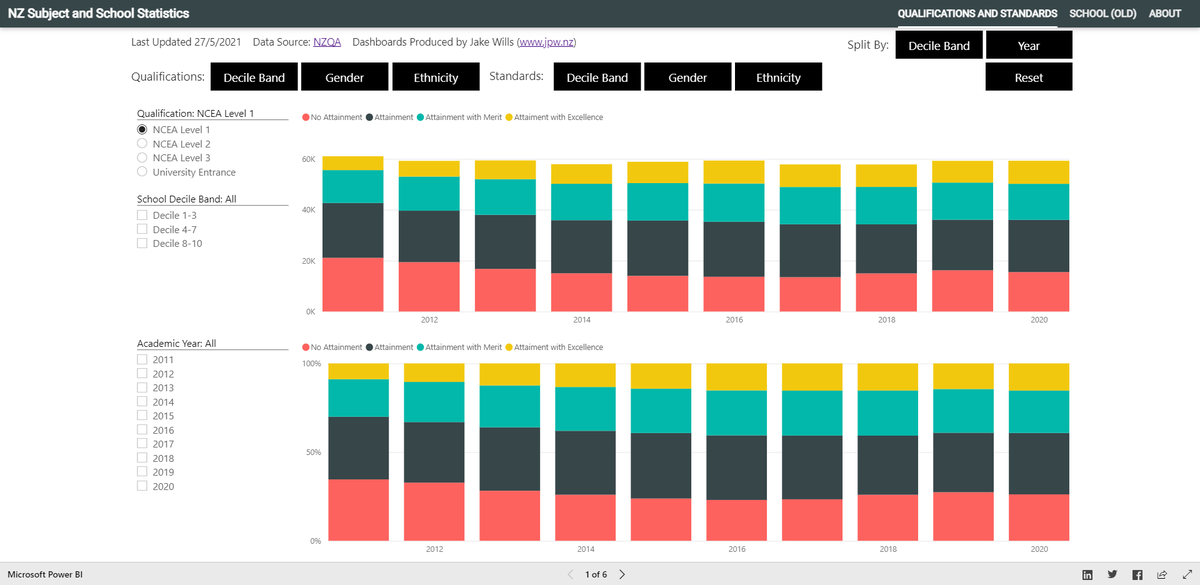Check academic year 2012
The image size is (1200, 585).
pos(142,373)
